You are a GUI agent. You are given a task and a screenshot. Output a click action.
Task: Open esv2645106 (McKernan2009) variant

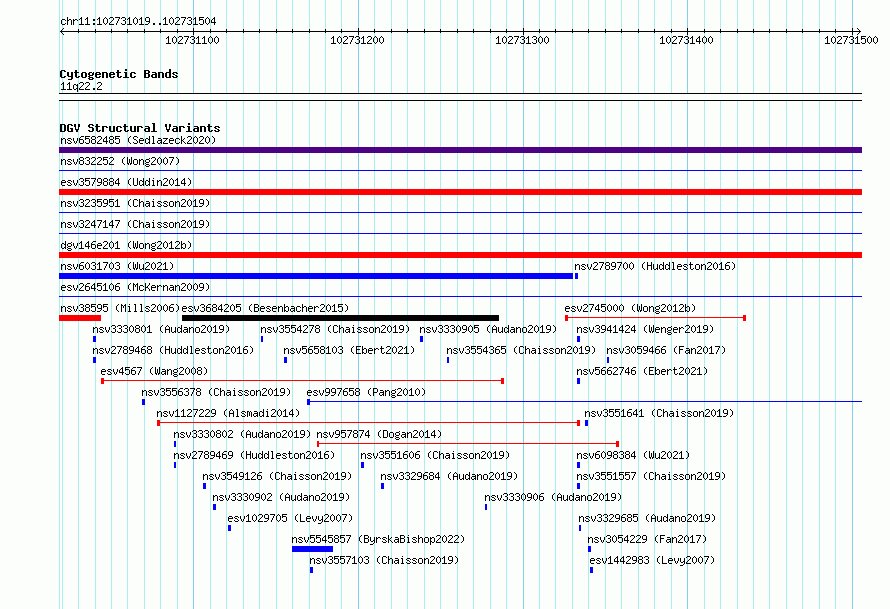135,287
